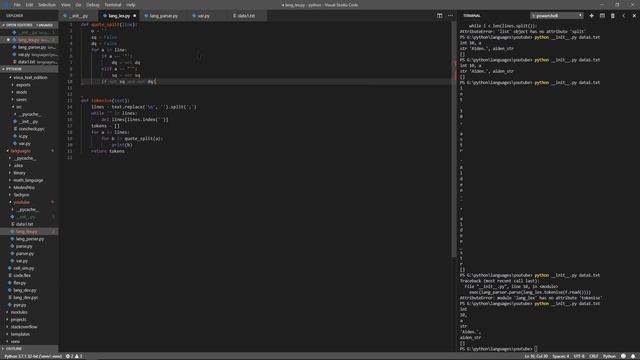Switch to the __init__.py editor tab
Image resolution: width=640 pixels, height=360 pixels.
coord(79,16)
